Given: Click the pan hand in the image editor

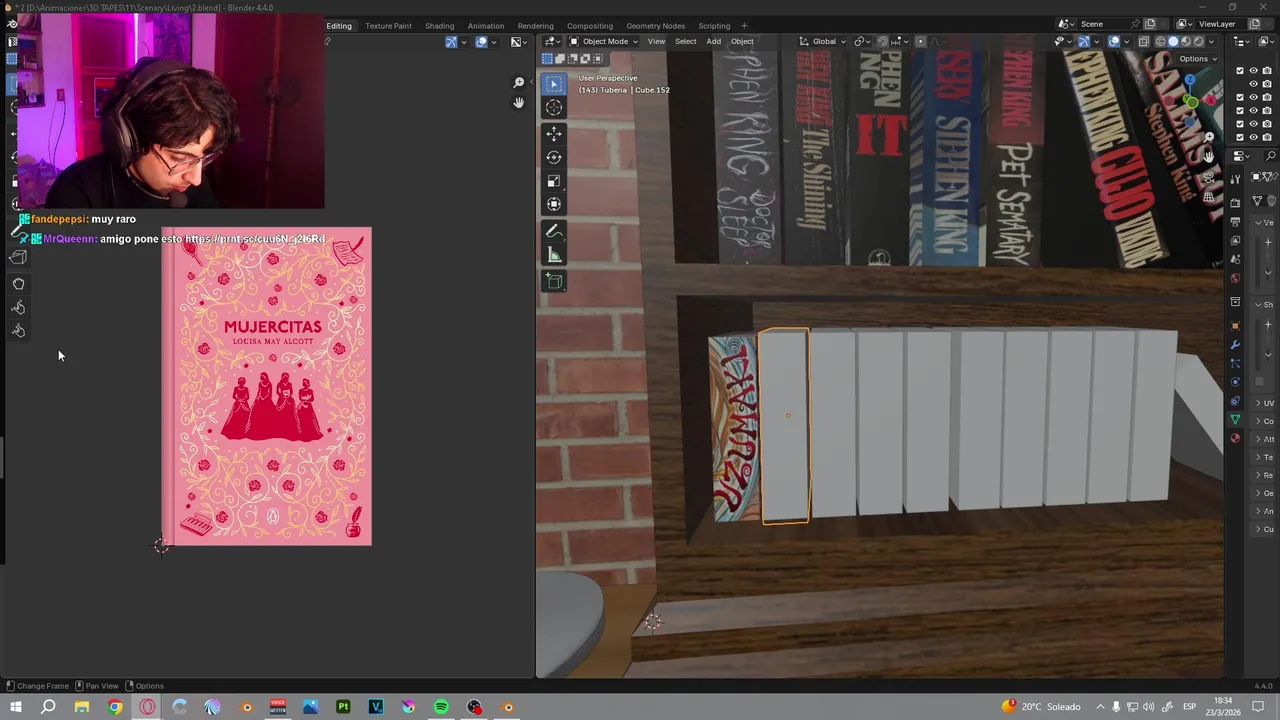Looking at the screenshot, I should click(x=518, y=103).
